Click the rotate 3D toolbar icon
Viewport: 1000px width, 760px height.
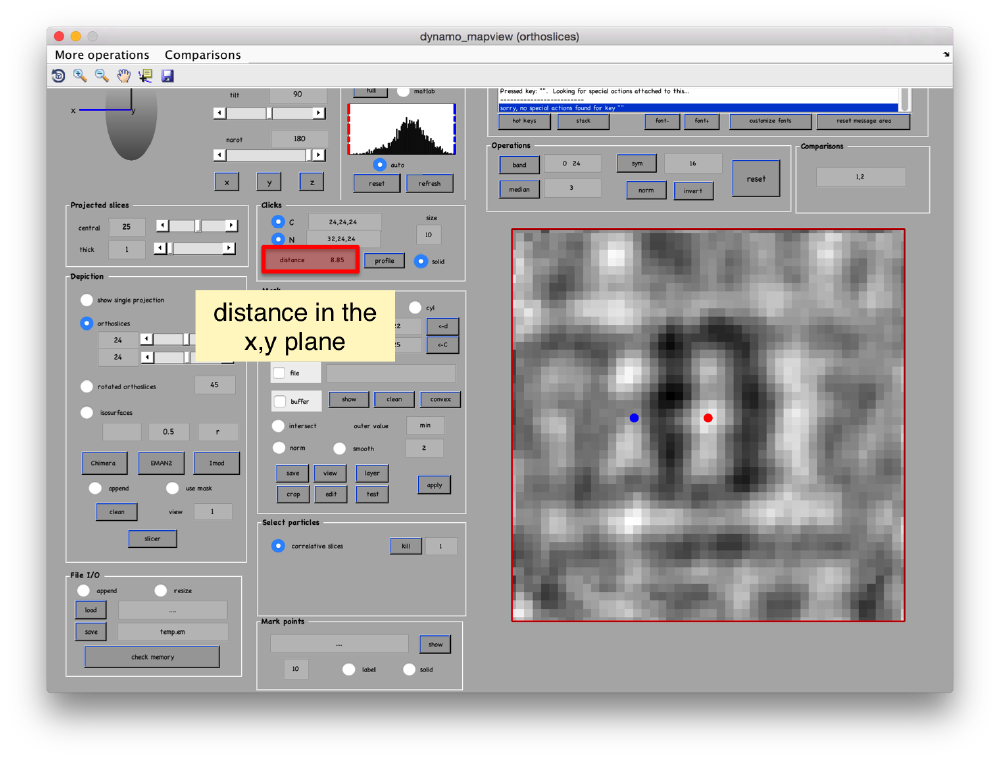click(x=58, y=76)
